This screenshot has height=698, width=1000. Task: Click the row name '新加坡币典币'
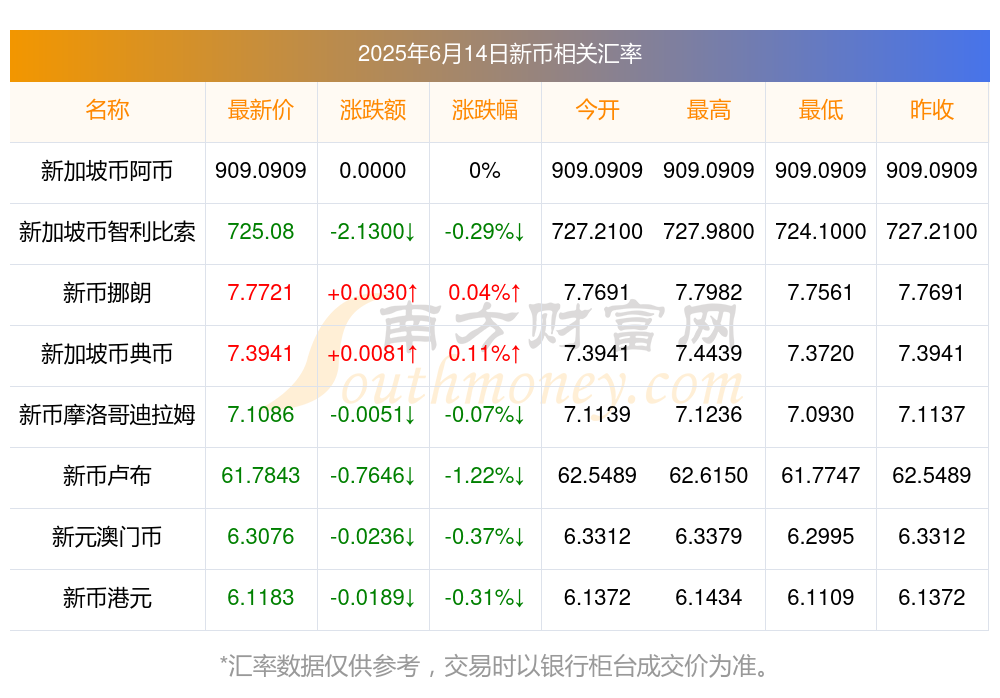107,353
